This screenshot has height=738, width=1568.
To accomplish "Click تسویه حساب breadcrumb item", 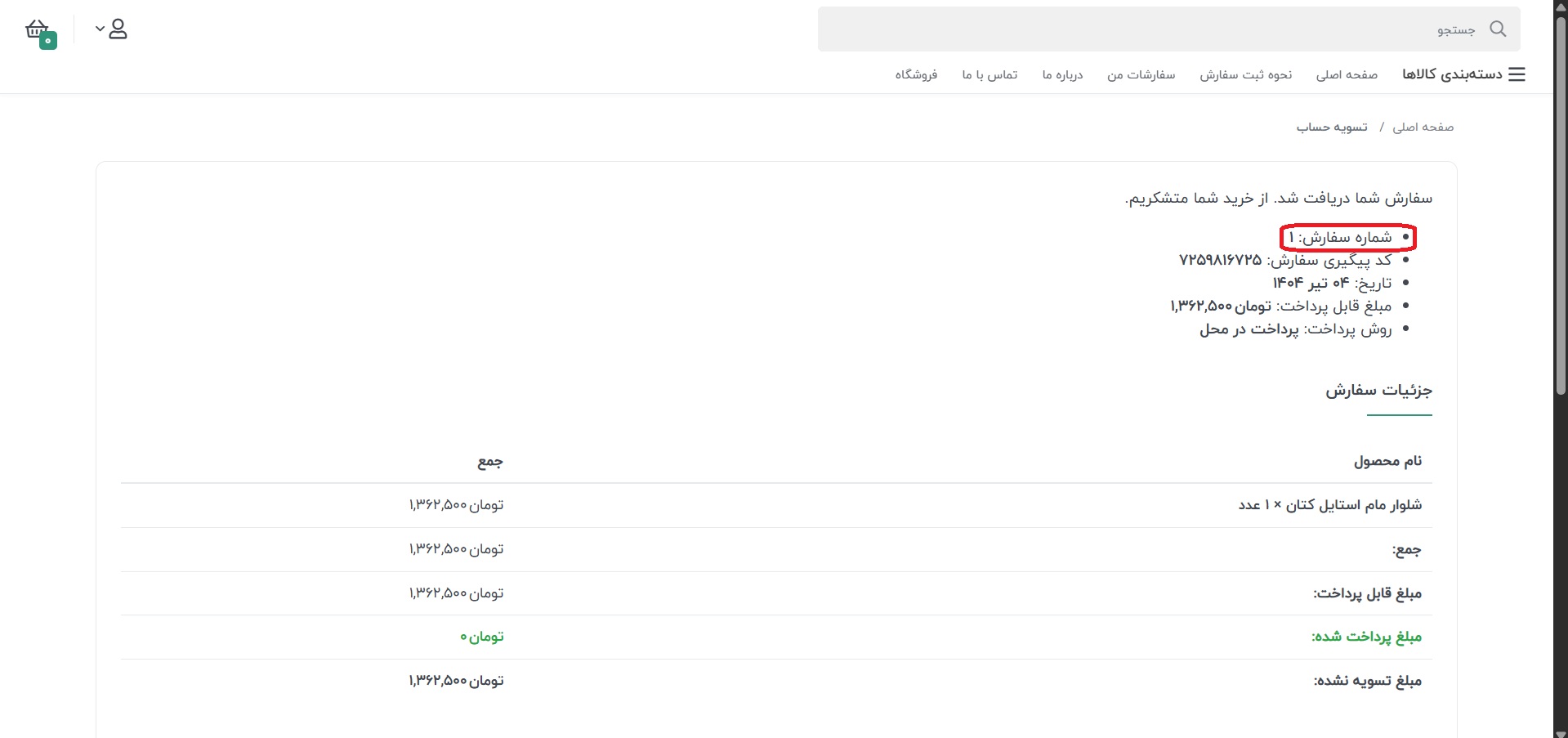I will click(x=1332, y=127).
